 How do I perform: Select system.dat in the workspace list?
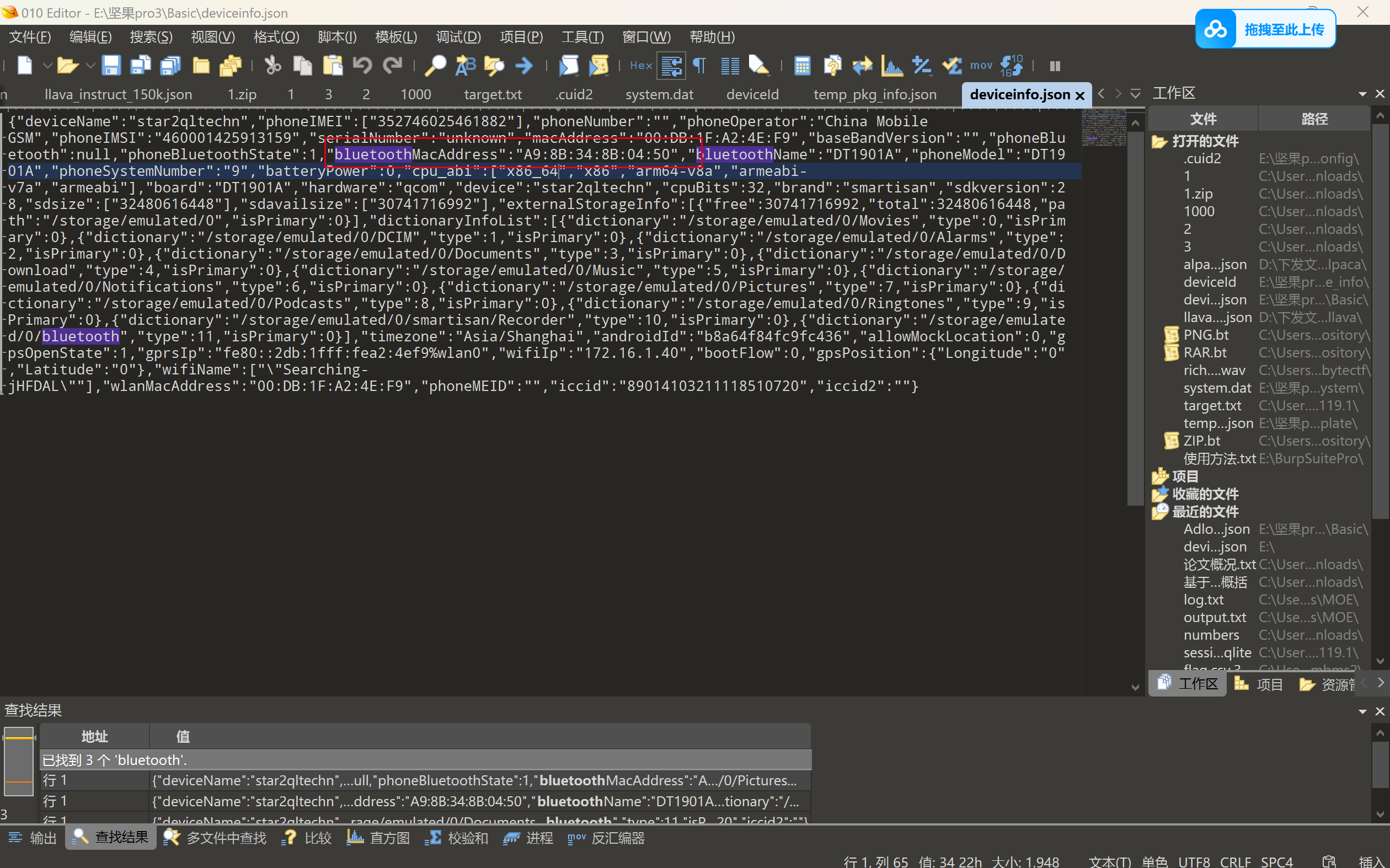[1217, 388]
